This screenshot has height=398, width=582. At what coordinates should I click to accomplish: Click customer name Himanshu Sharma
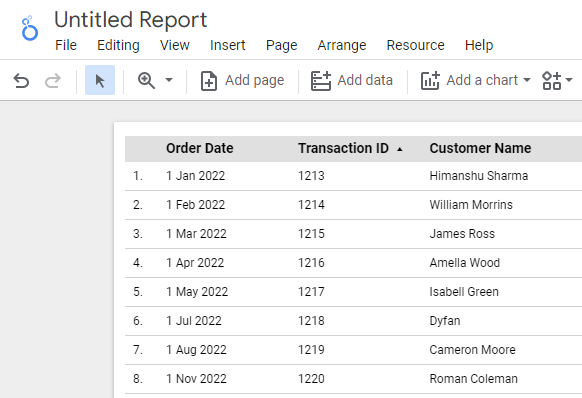[479, 176]
